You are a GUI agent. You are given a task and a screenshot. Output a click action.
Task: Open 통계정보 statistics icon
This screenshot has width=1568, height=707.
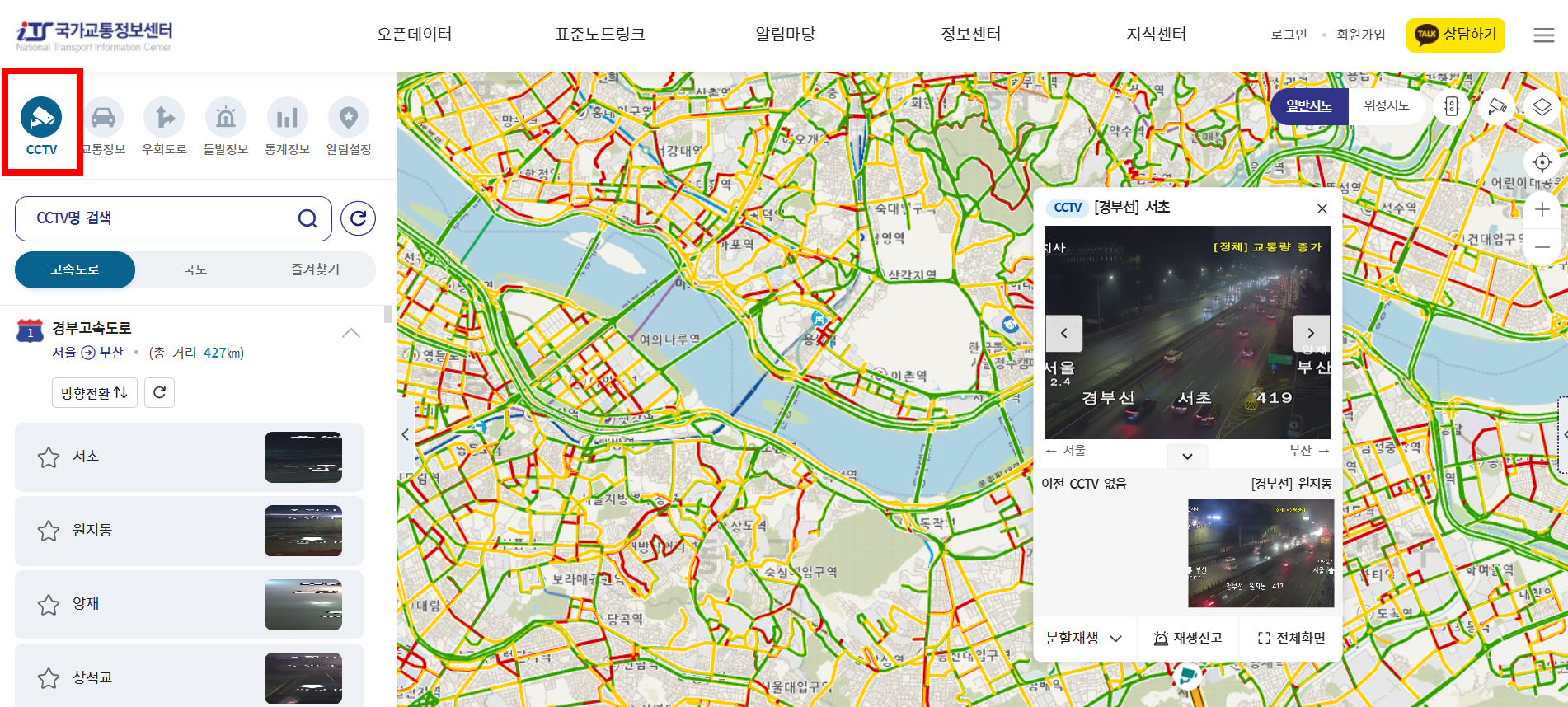(287, 125)
